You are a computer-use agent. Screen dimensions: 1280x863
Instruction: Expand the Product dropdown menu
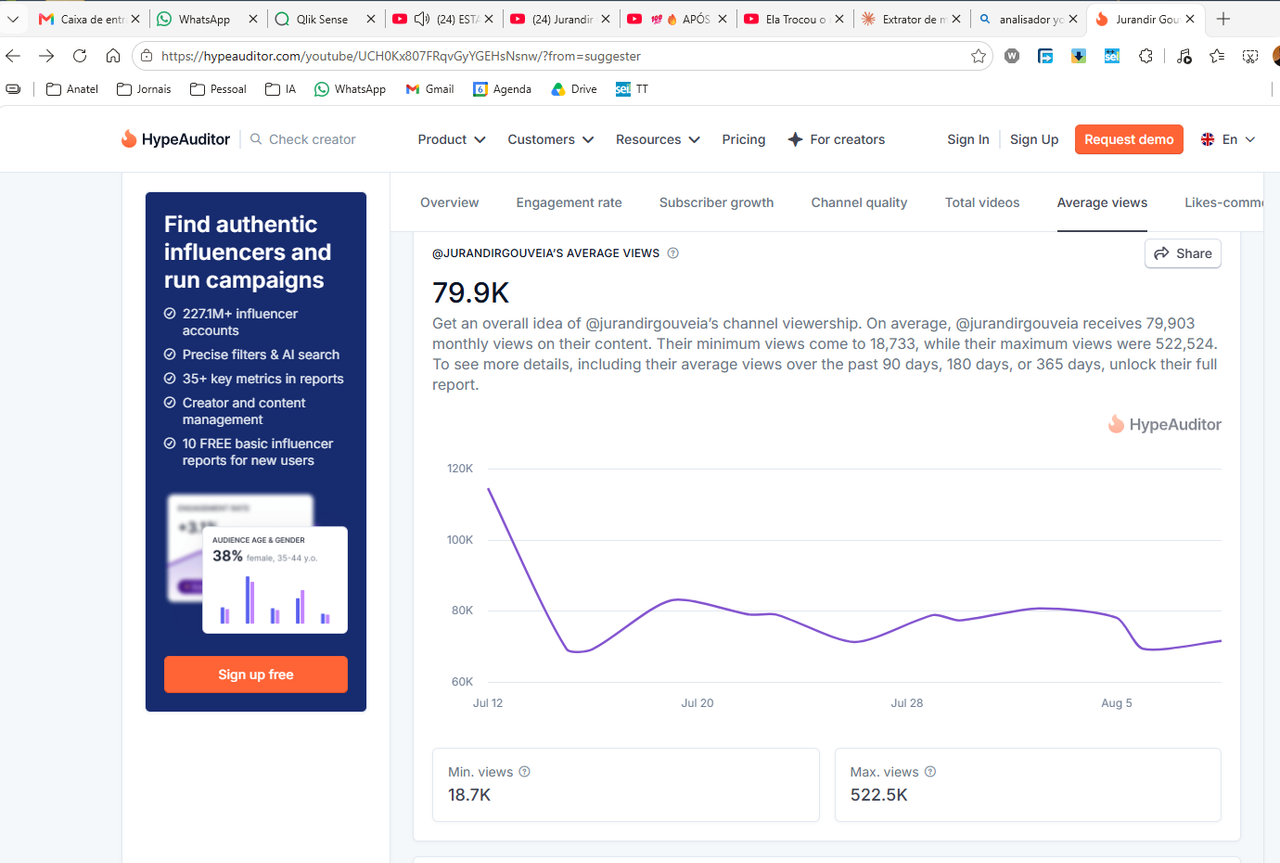pyautogui.click(x=452, y=139)
